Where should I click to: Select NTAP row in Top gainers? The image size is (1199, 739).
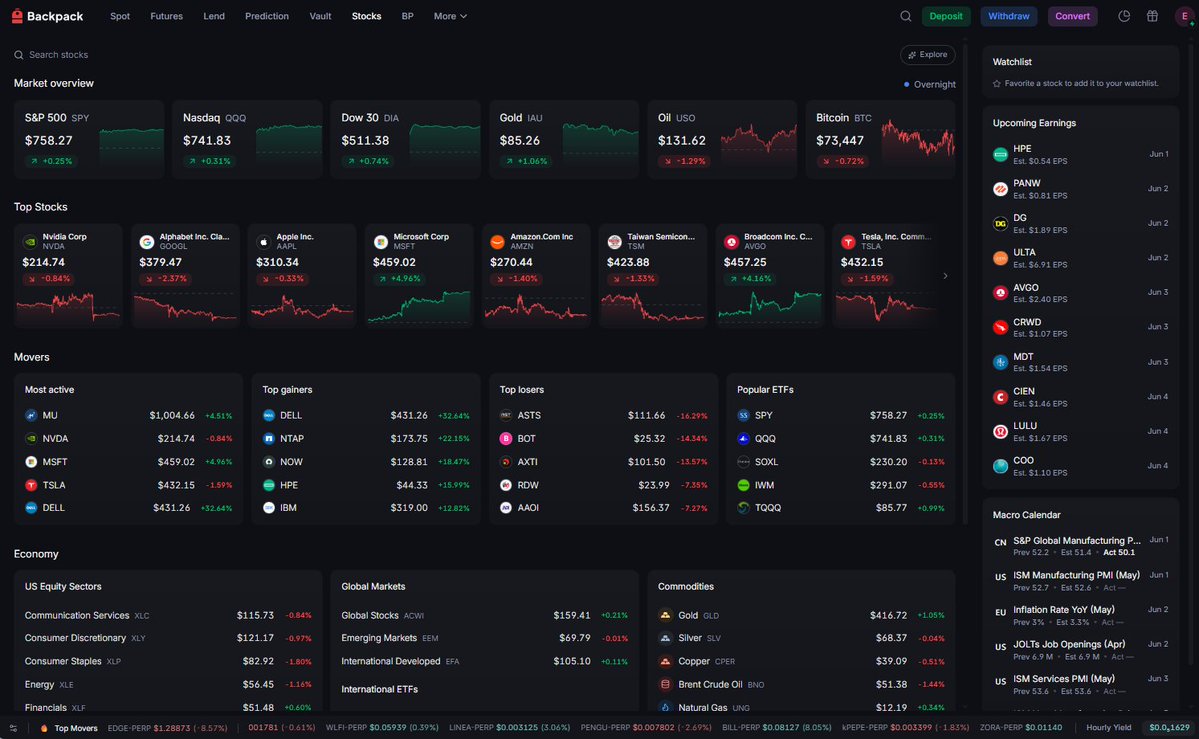(x=366, y=438)
